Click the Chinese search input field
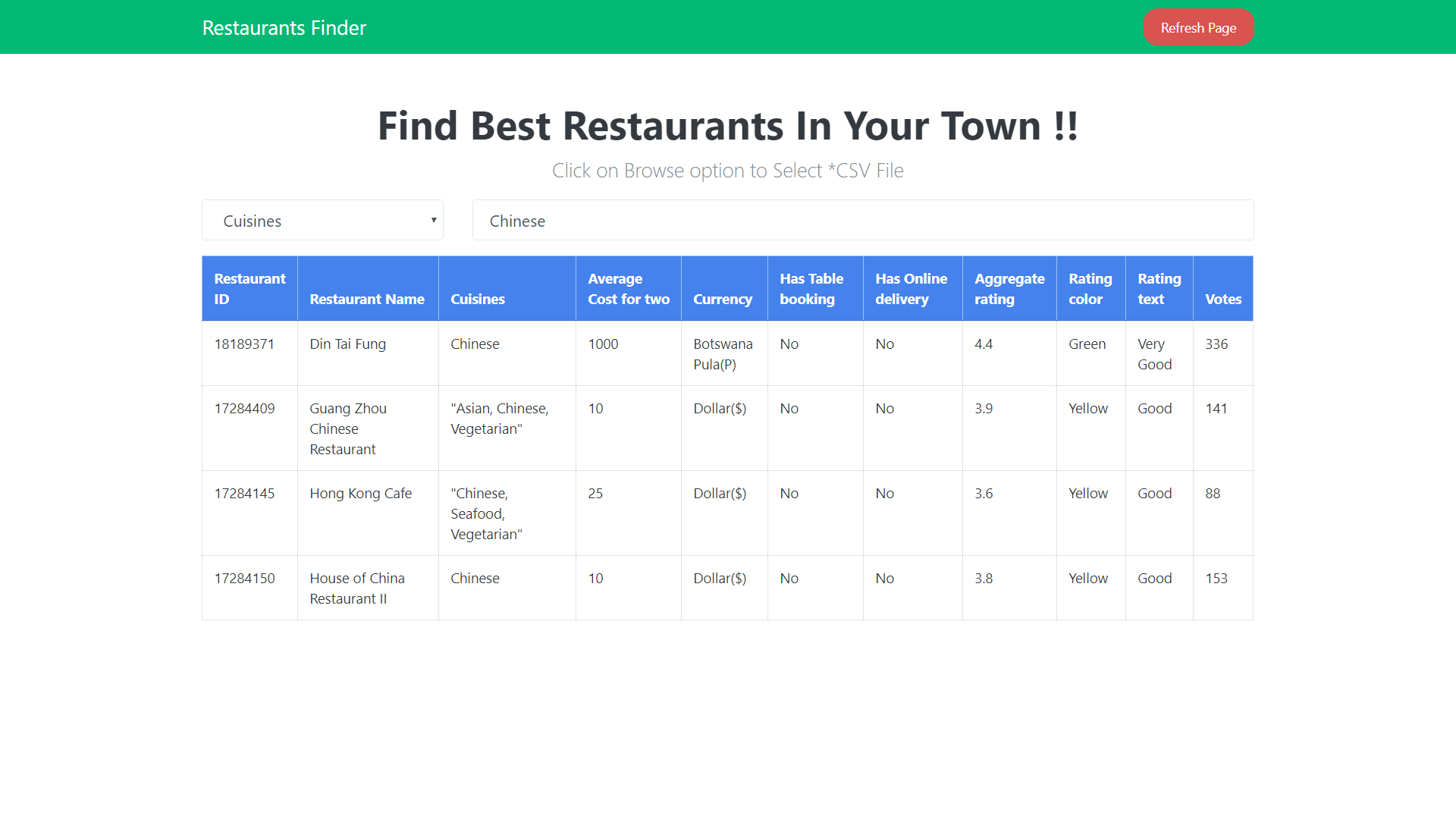The width and height of the screenshot is (1456, 819). click(862, 221)
